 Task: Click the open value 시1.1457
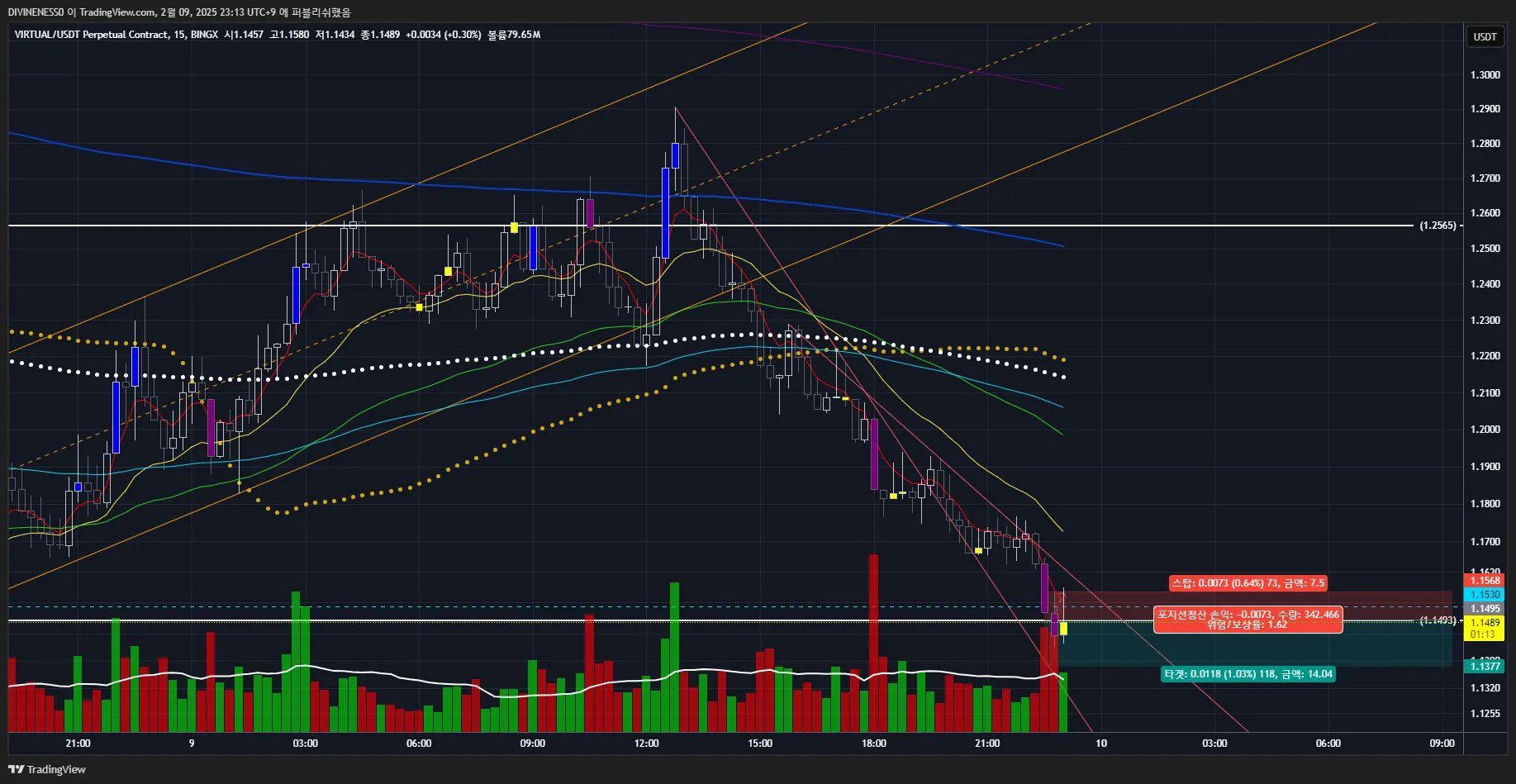(x=244, y=35)
